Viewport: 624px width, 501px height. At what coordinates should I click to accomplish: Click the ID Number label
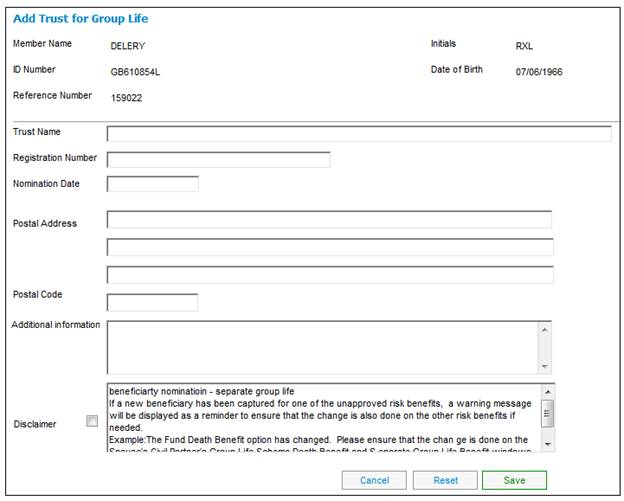coord(34,70)
